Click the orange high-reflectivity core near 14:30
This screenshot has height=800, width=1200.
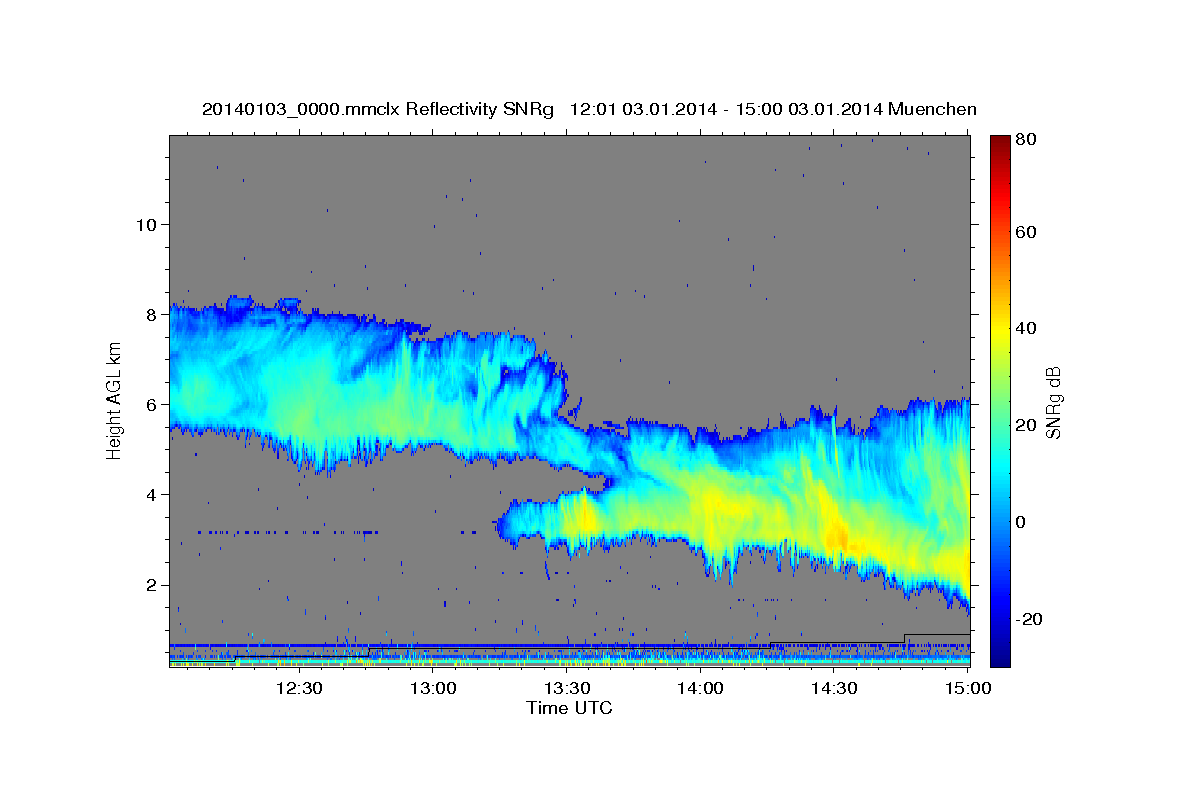tap(836, 538)
